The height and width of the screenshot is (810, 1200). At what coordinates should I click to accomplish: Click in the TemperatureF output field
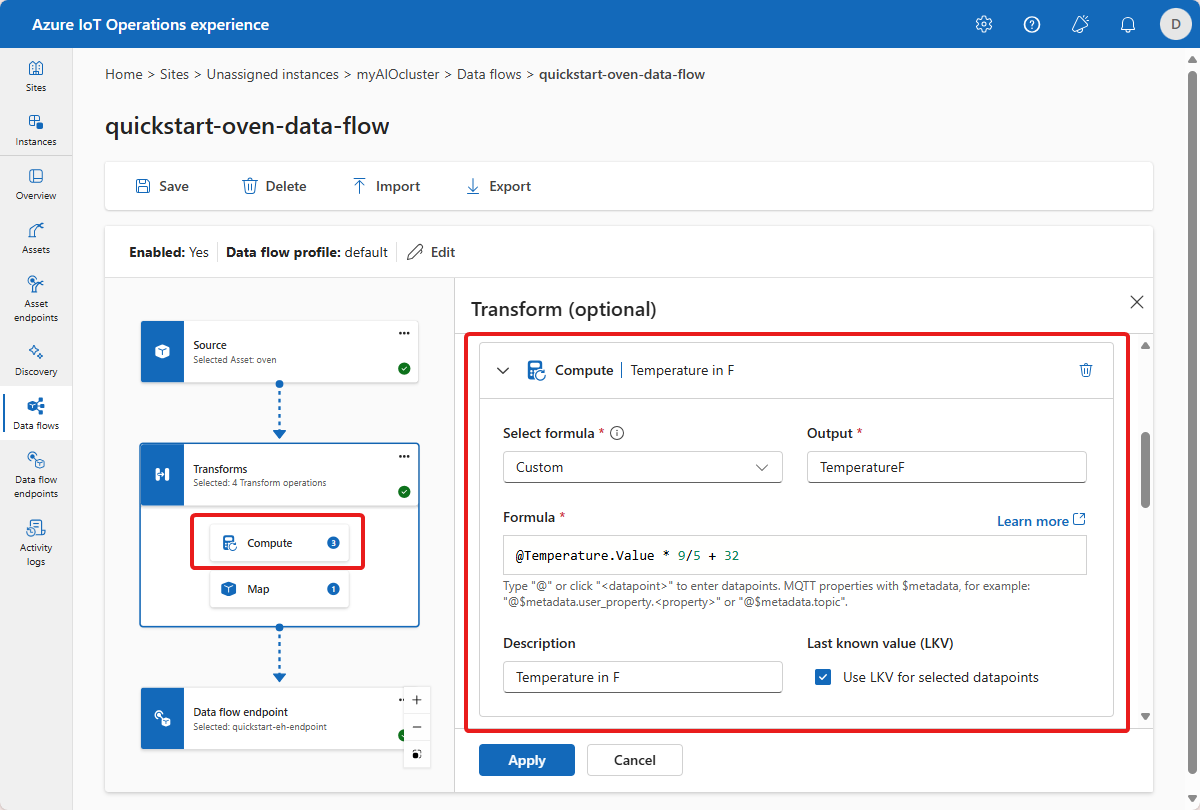(x=945, y=466)
